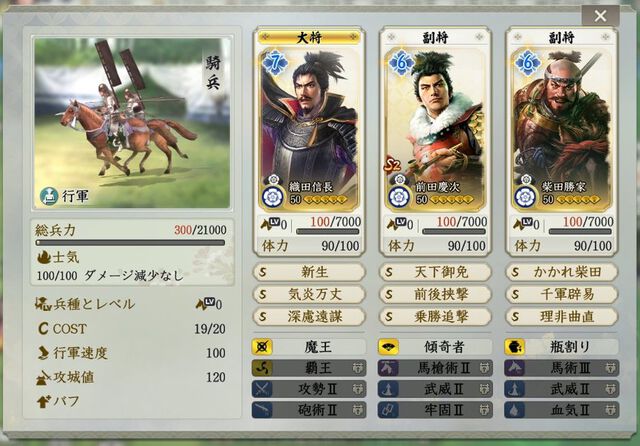Screen dimensions: 640x446
Task: Click the 総兵力 troop strength bar
Action: point(130,242)
